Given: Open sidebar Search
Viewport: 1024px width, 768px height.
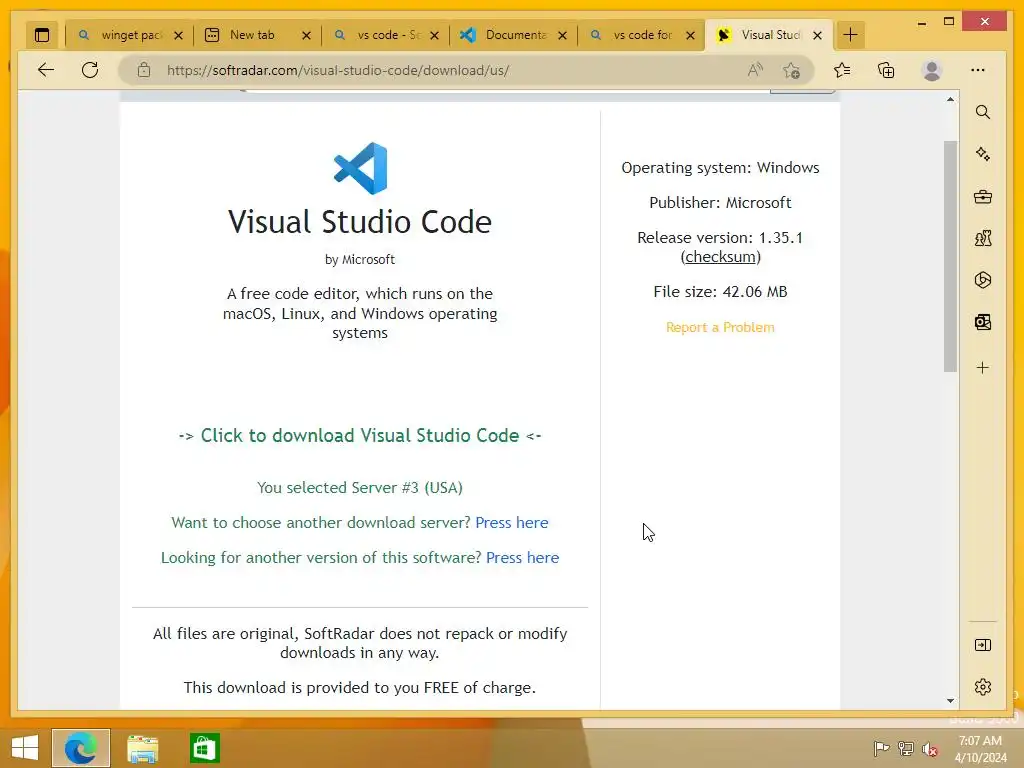Looking at the screenshot, I should (983, 112).
